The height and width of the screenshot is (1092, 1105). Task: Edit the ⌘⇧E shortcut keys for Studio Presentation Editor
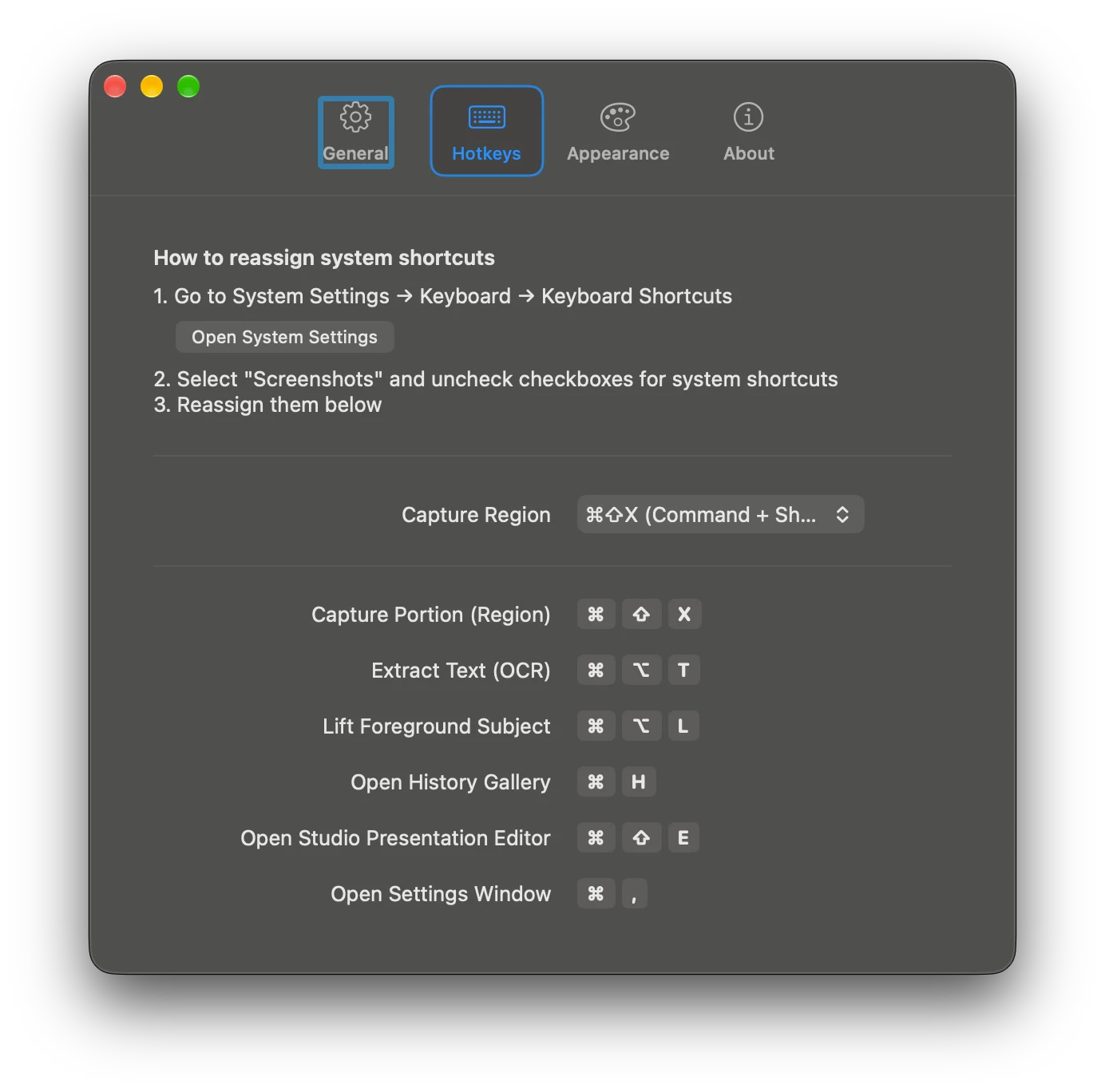[638, 838]
